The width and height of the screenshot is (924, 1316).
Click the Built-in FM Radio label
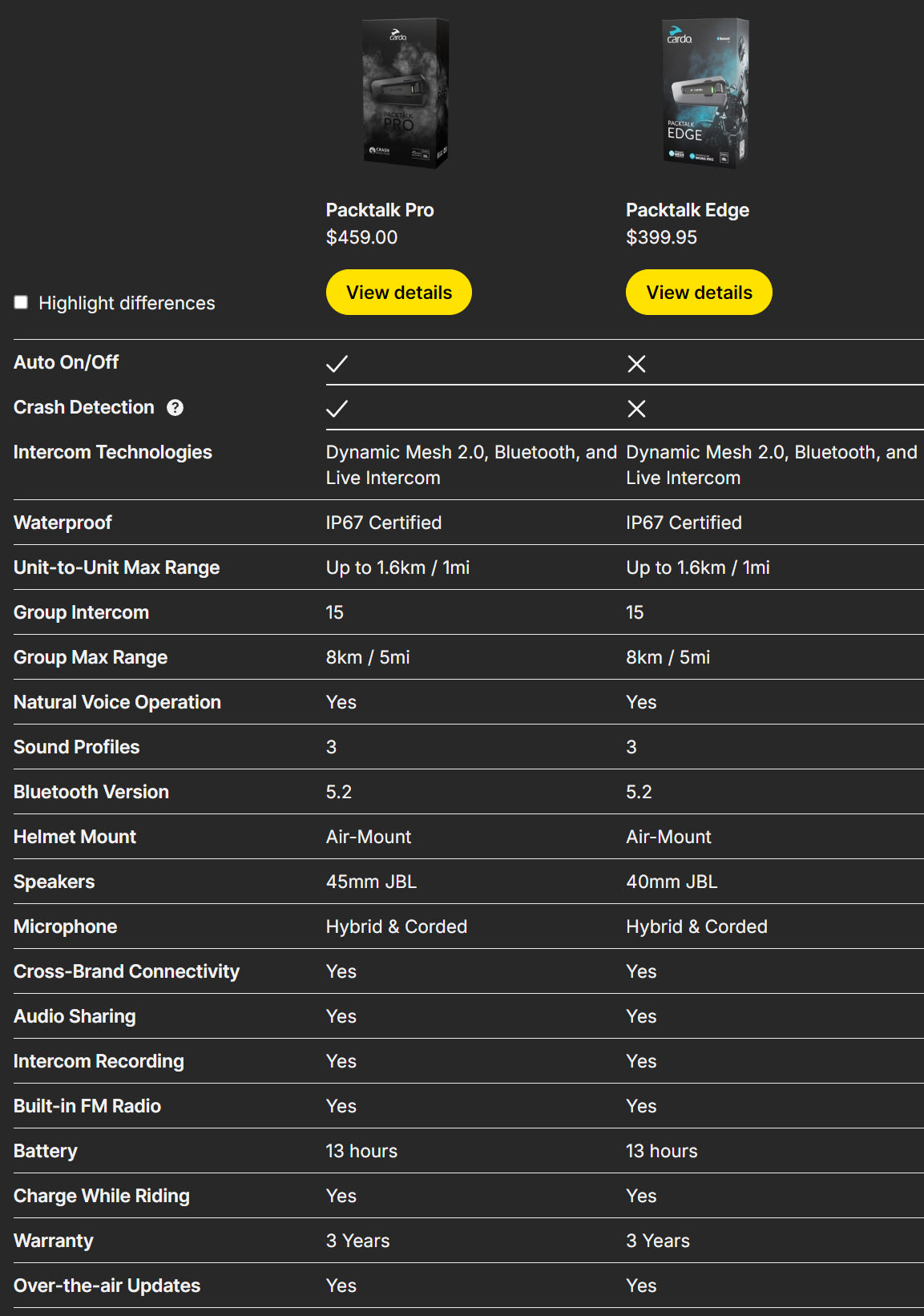pos(87,1106)
